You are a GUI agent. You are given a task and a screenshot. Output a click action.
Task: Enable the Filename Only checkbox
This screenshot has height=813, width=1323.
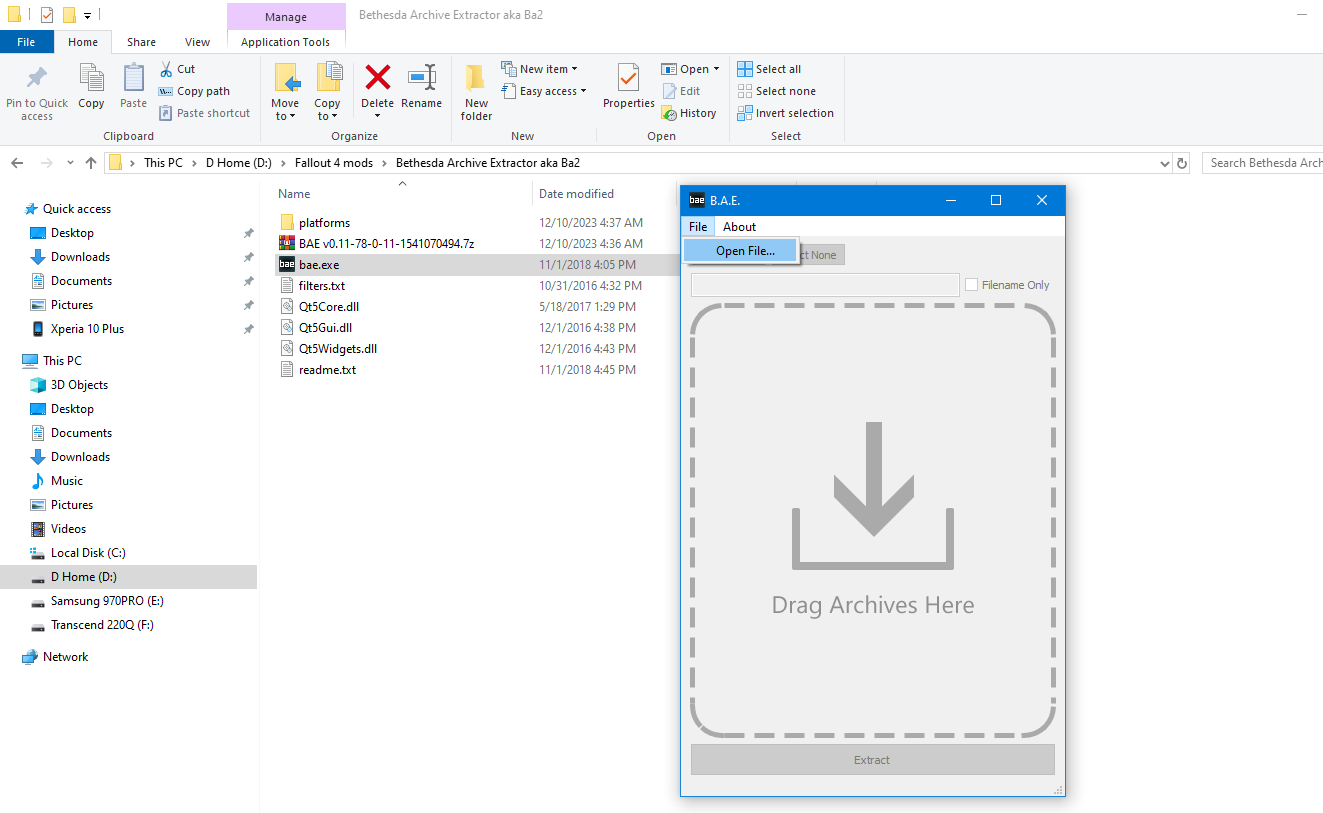pyautogui.click(x=971, y=285)
